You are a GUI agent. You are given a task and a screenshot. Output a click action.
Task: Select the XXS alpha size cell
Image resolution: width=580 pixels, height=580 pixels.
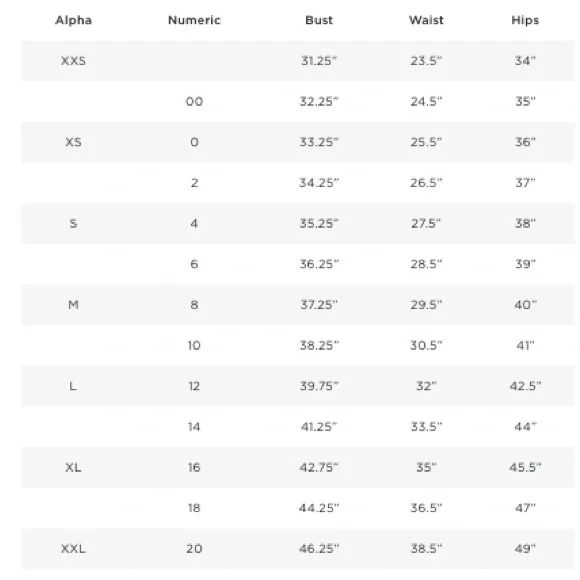pyautogui.click(x=73, y=61)
